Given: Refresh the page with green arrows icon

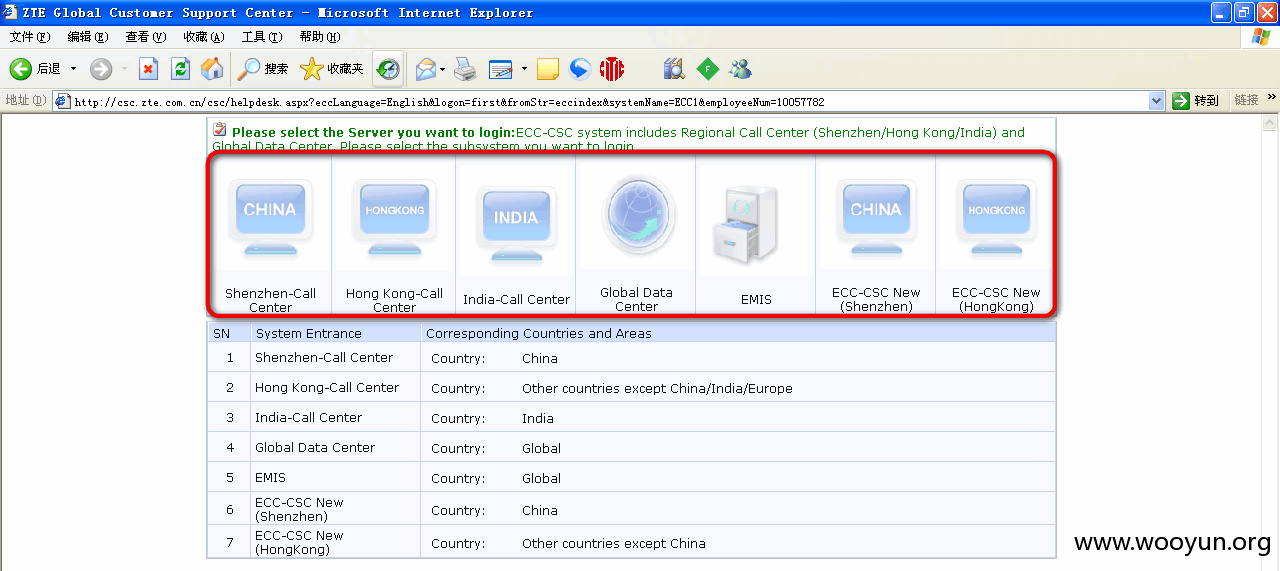Looking at the screenshot, I should click(180, 69).
